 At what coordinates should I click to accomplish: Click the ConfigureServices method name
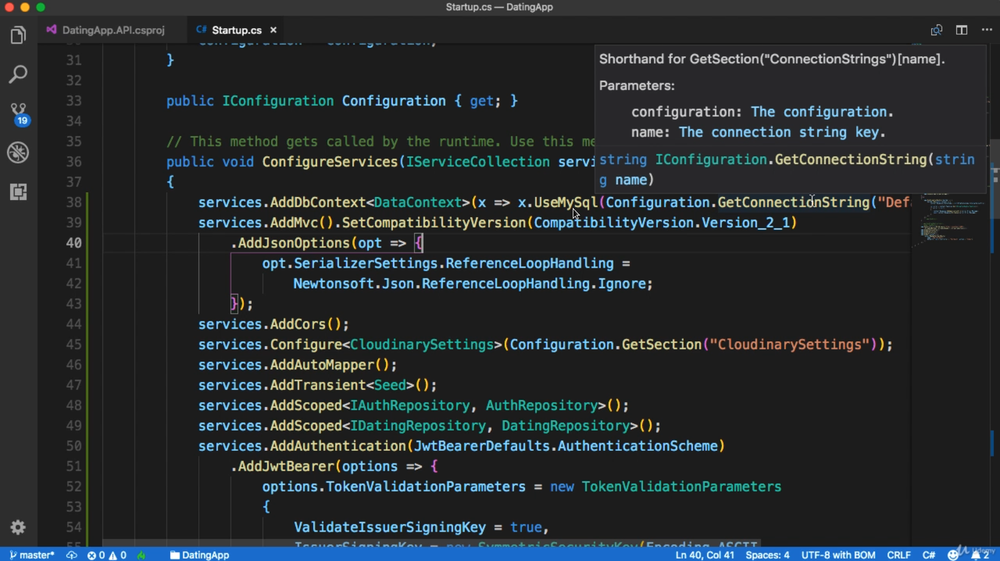click(330, 162)
